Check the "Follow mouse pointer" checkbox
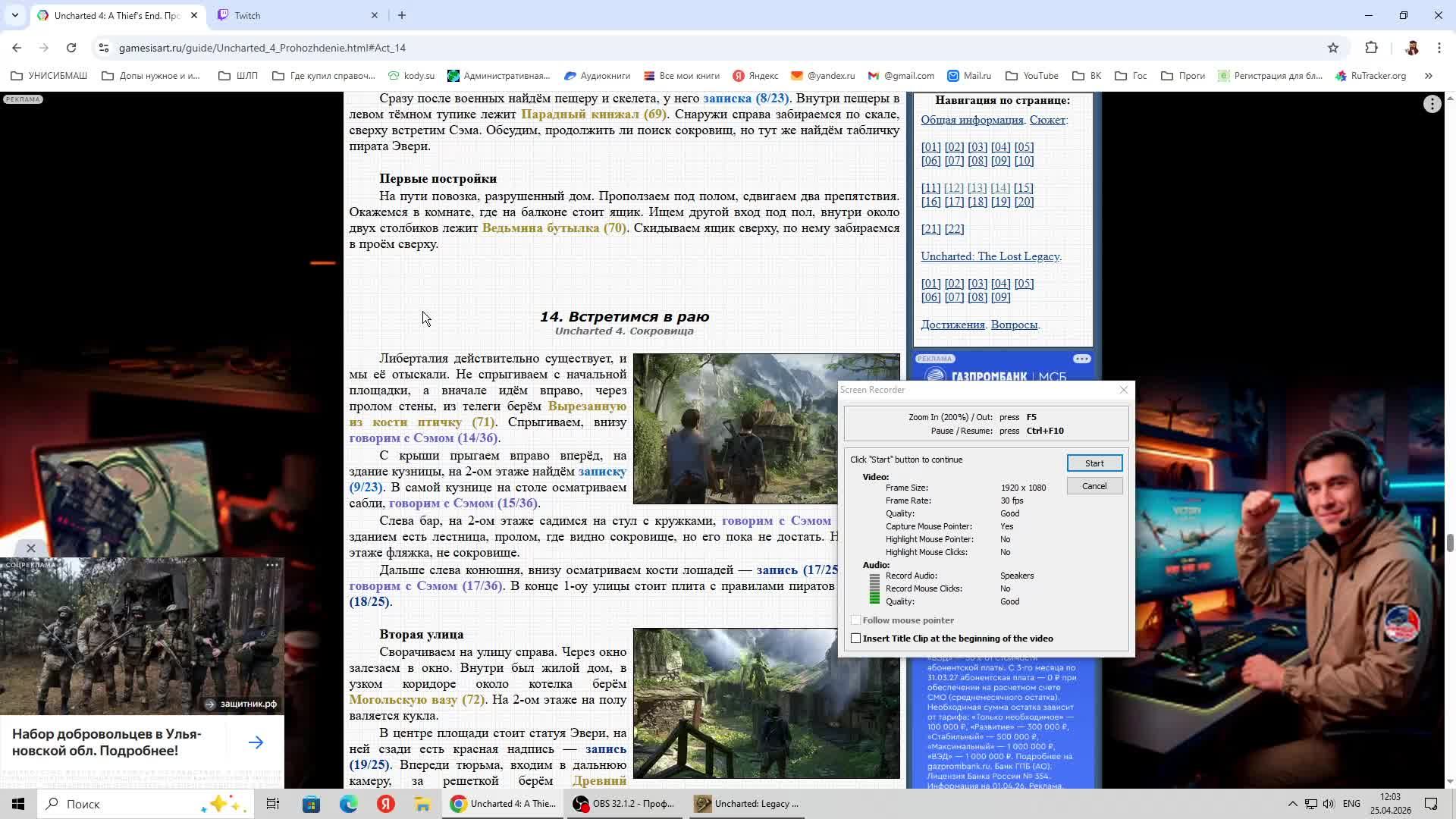Image resolution: width=1456 pixels, height=819 pixels. pyautogui.click(x=857, y=620)
